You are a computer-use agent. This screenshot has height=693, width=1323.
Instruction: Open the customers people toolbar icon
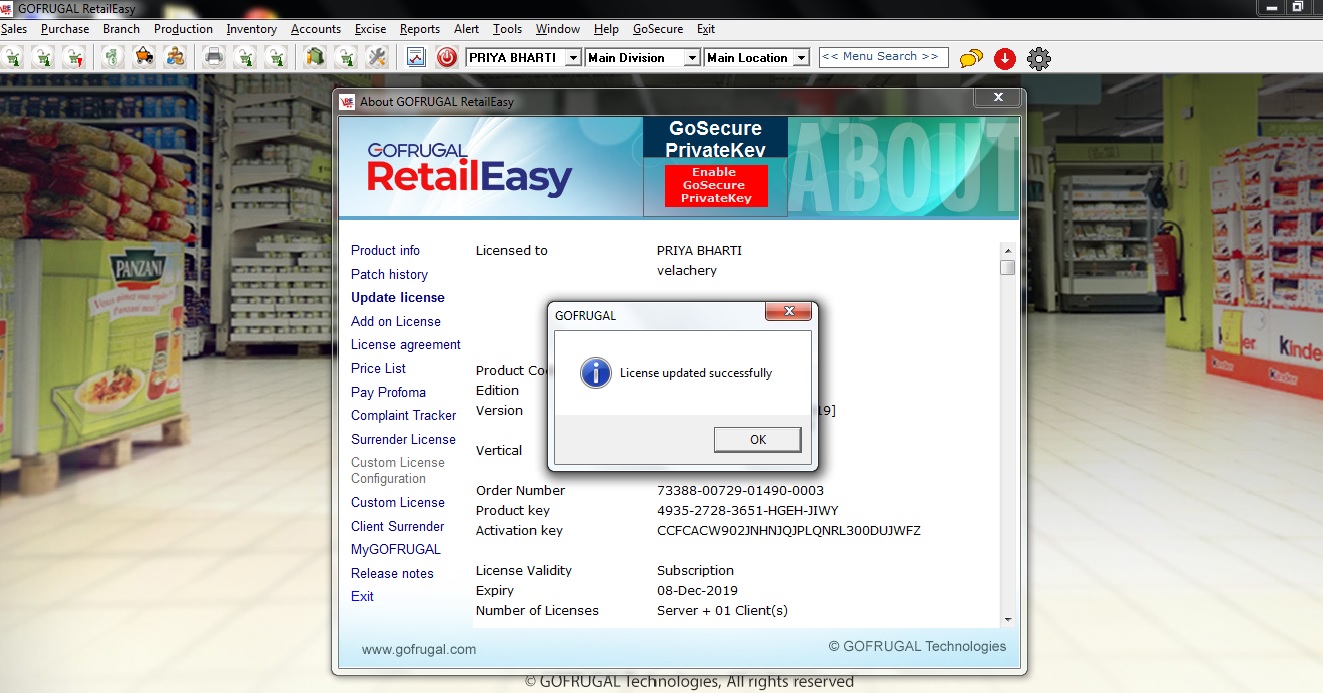175,57
